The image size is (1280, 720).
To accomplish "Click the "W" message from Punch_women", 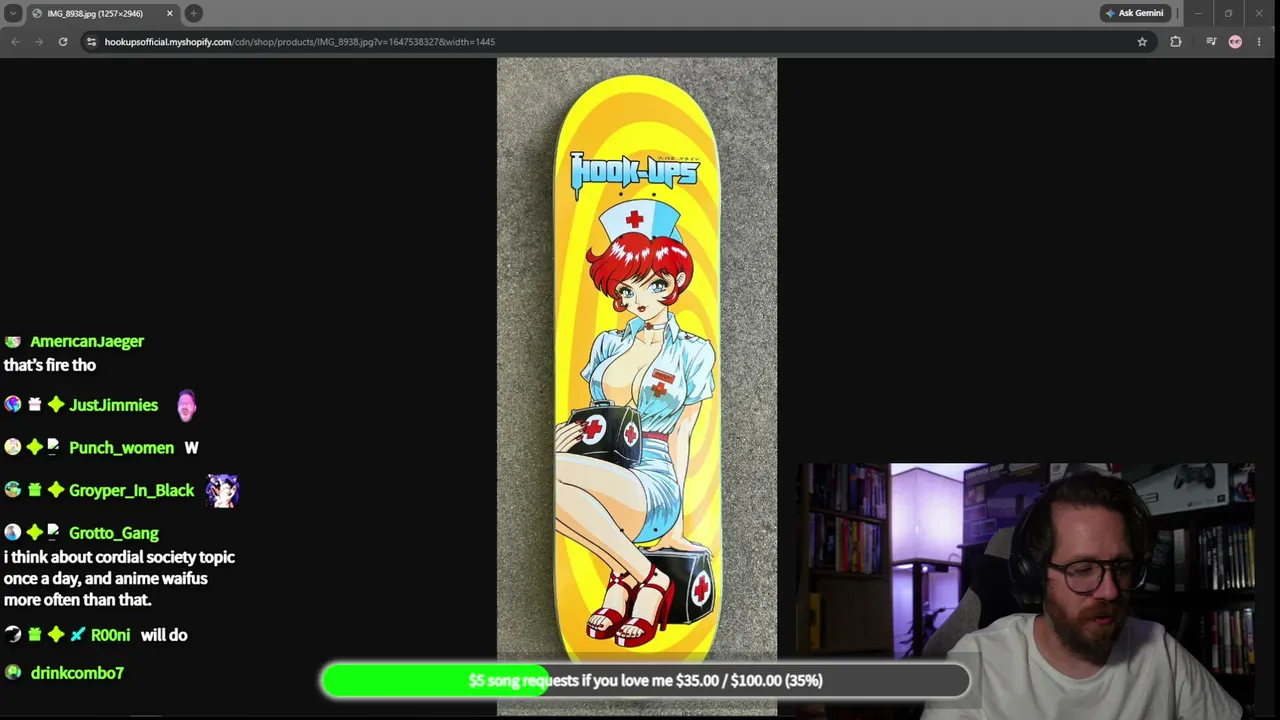I will click(191, 448).
